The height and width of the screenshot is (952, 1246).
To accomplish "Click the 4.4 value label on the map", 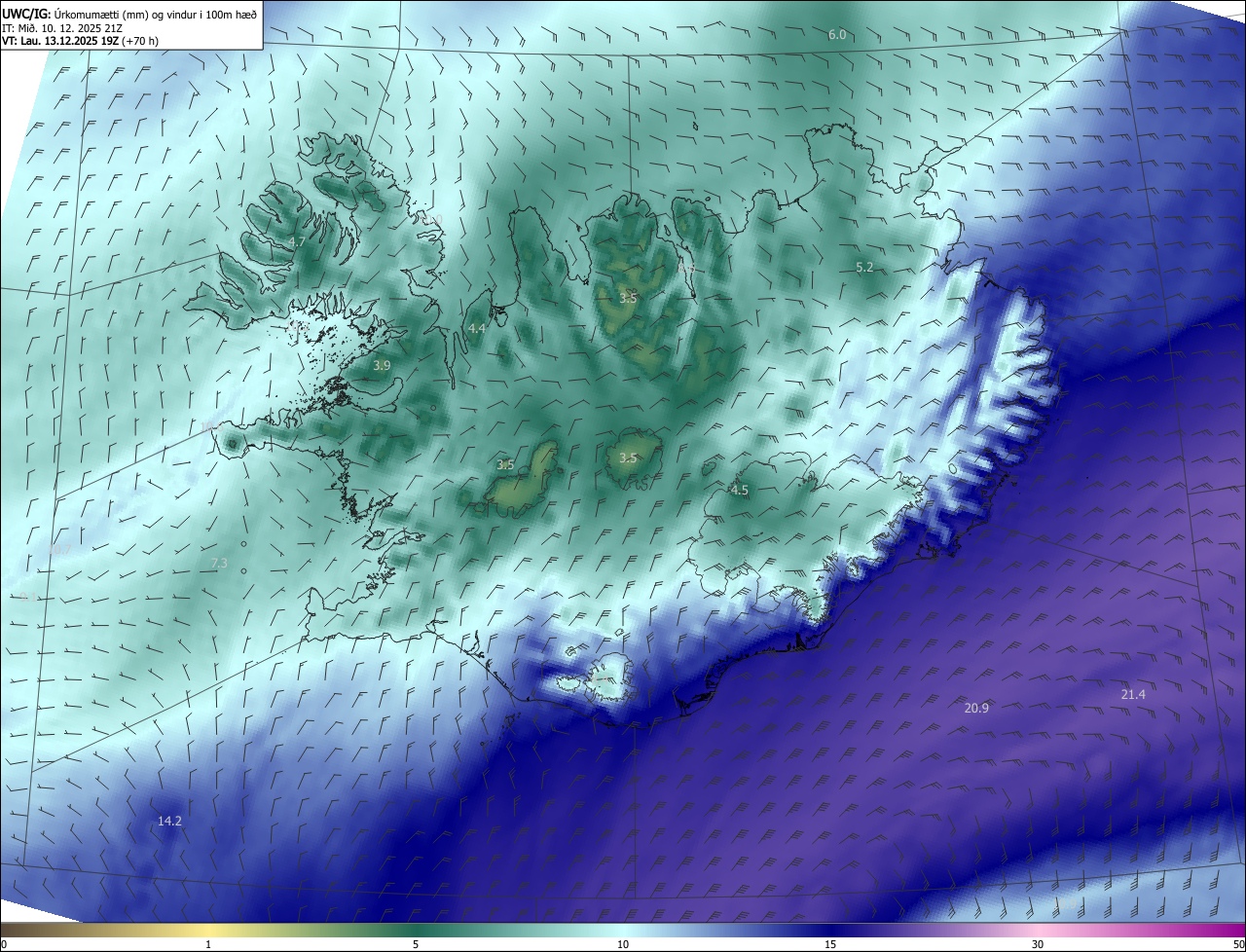I will point(477,329).
